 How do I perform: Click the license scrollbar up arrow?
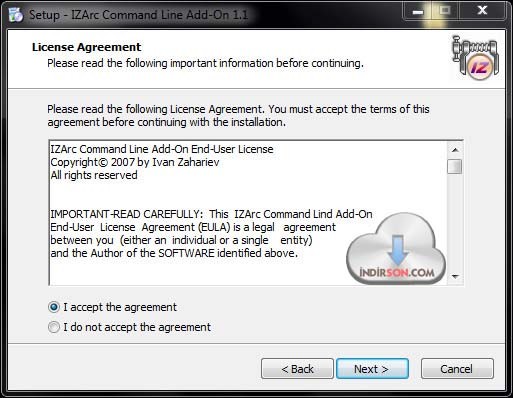point(455,150)
